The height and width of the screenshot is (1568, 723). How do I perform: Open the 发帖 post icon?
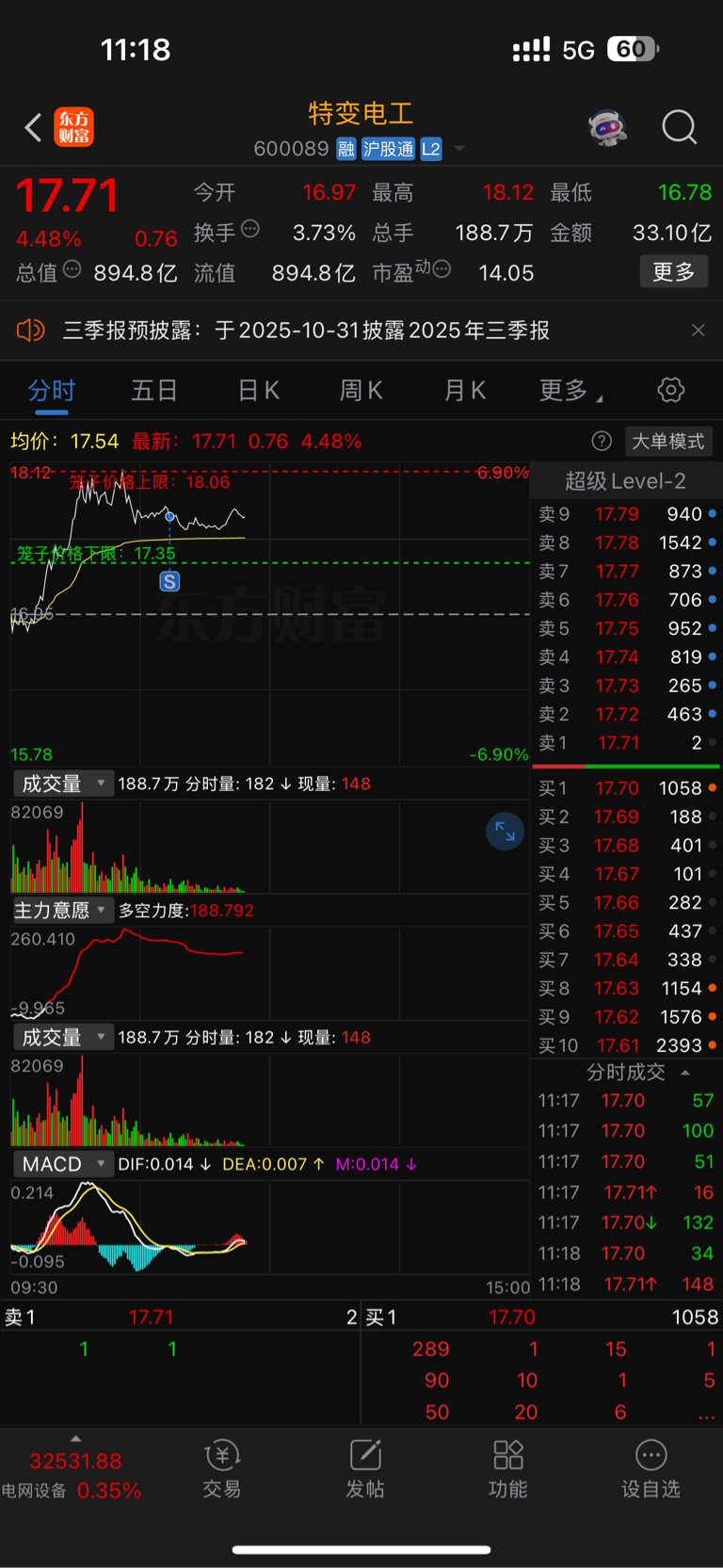point(365,1468)
